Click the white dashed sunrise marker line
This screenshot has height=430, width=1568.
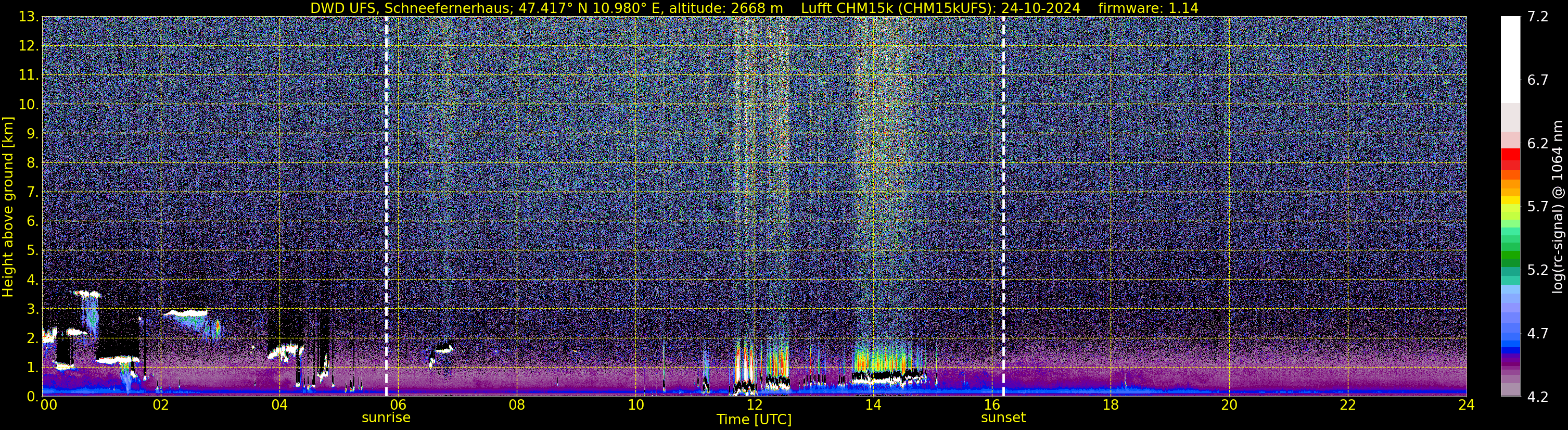[x=386, y=207]
